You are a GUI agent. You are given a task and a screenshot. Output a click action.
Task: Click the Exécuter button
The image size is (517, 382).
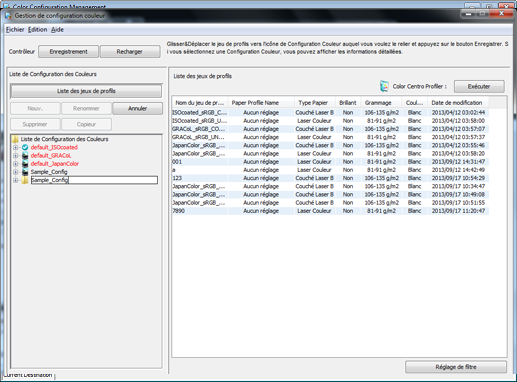click(x=479, y=86)
